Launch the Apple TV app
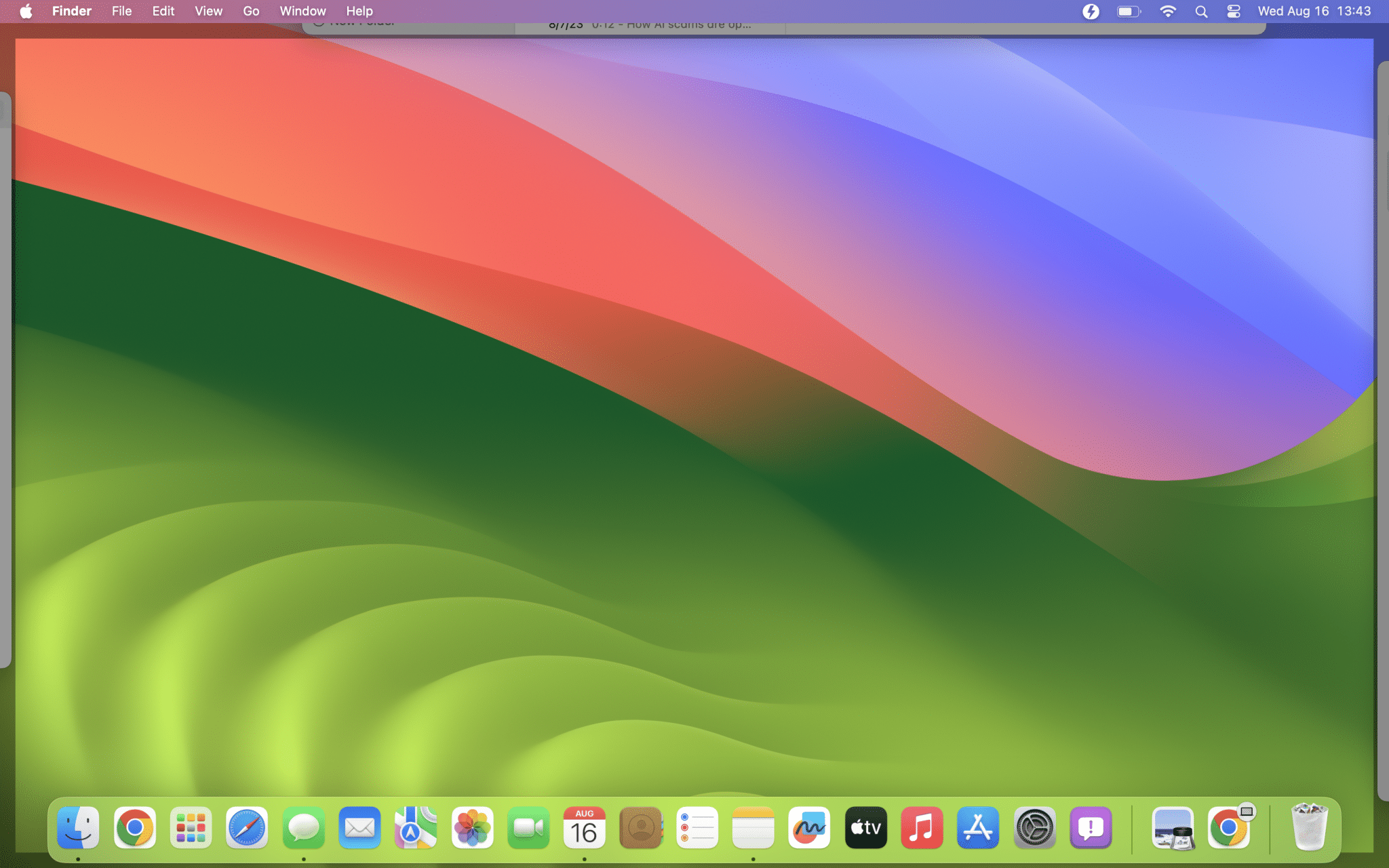This screenshot has width=1389, height=868. [x=866, y=828]
